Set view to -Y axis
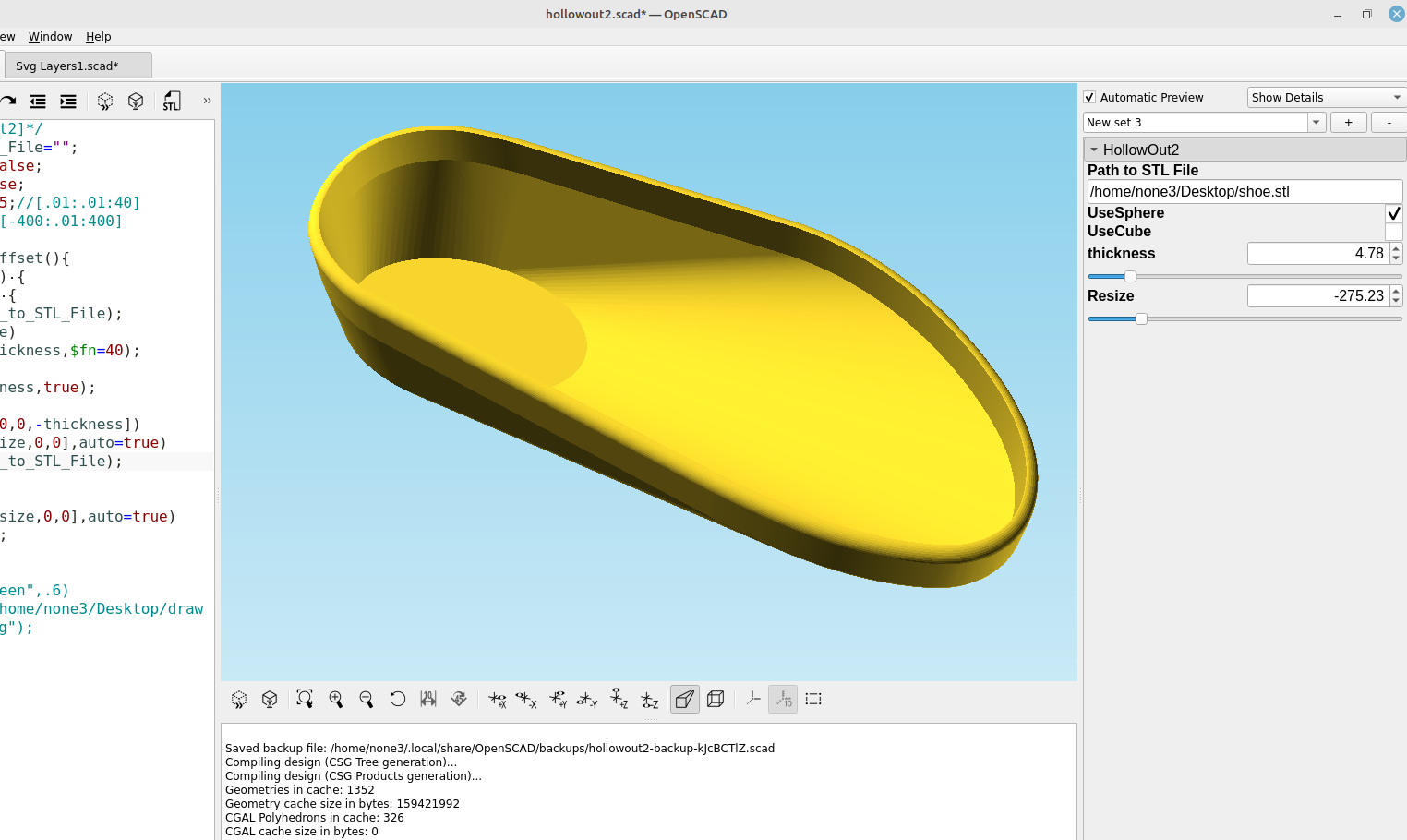The height and width of the screenshot is (840, 1407). 587,700
